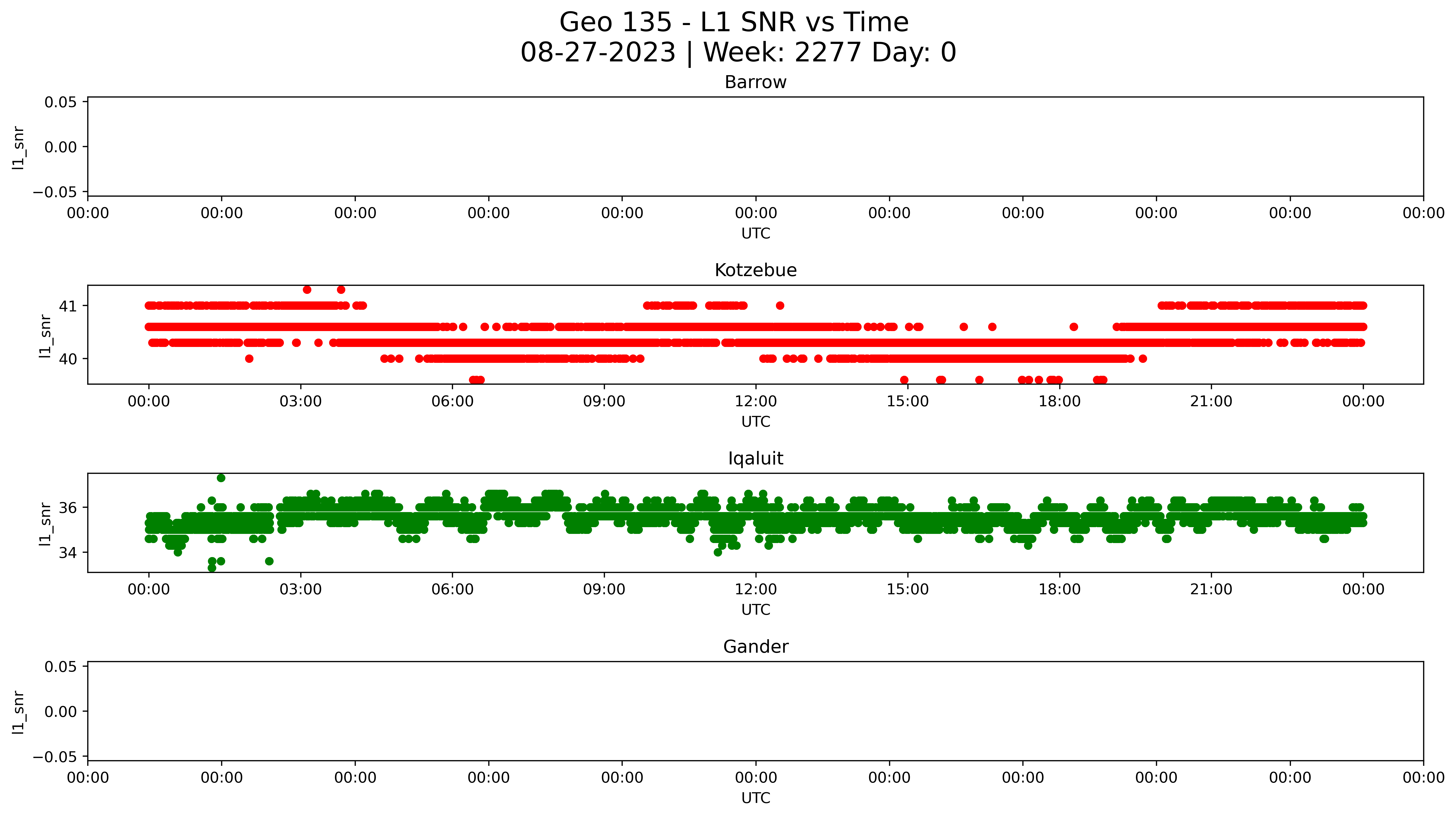Click the 'Iqaluit' subplot title
Viewport: 1456px width, 817px height.
pos(756,458)
